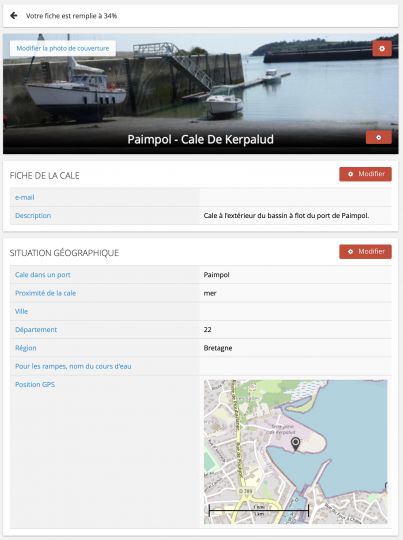403x540 pixels.
Task: Click the Paimpol - Cale De Kerpalud title
Action: click(x=200, y=139)
